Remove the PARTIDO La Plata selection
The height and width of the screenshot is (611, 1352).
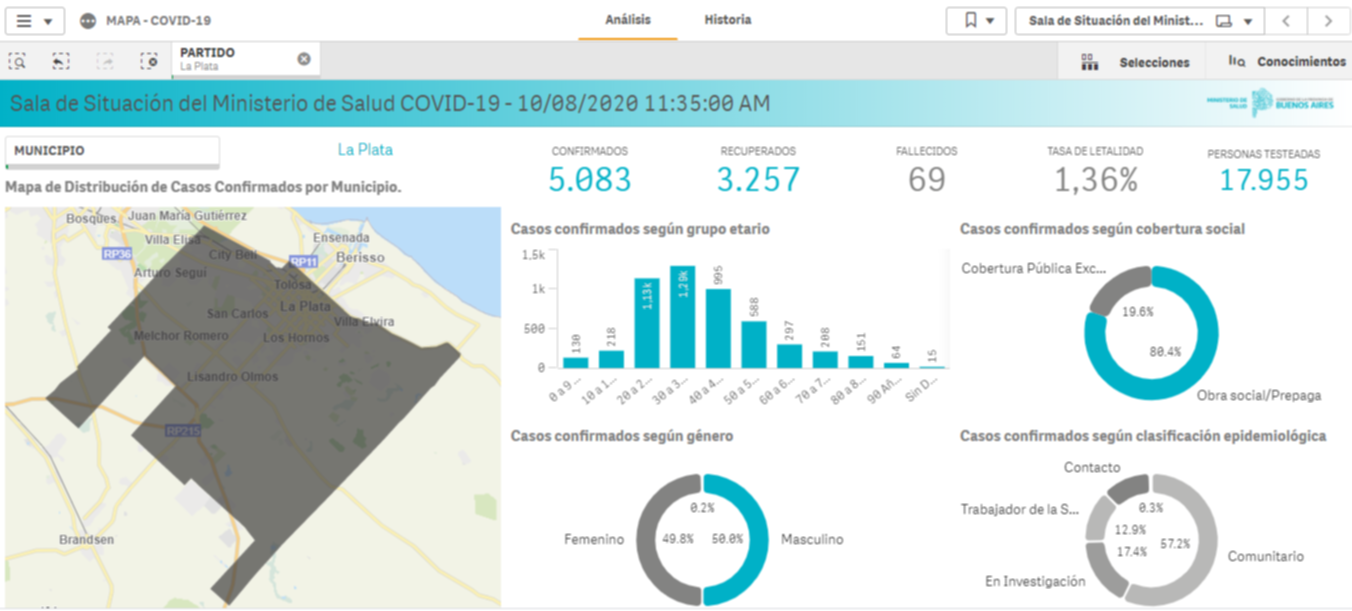304,59
